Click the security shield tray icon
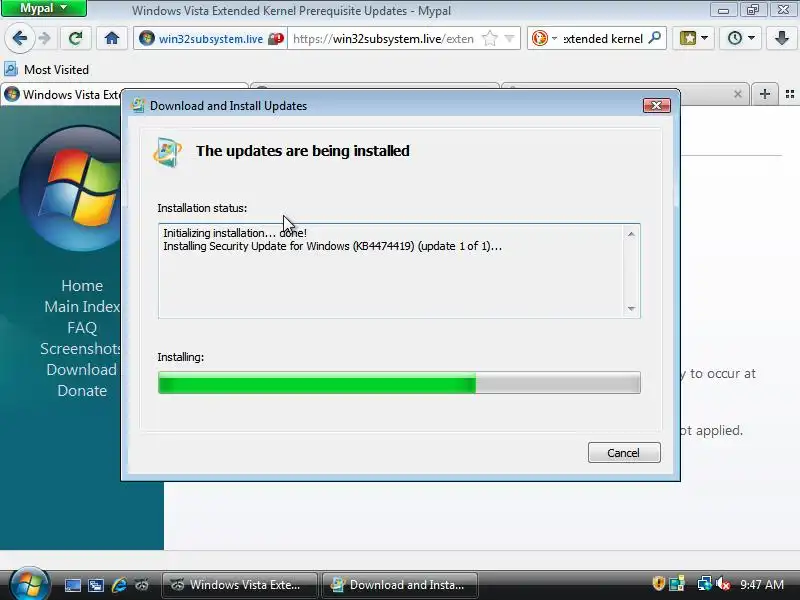This screenshot has height=600, width=800. [x=659, y=583]
